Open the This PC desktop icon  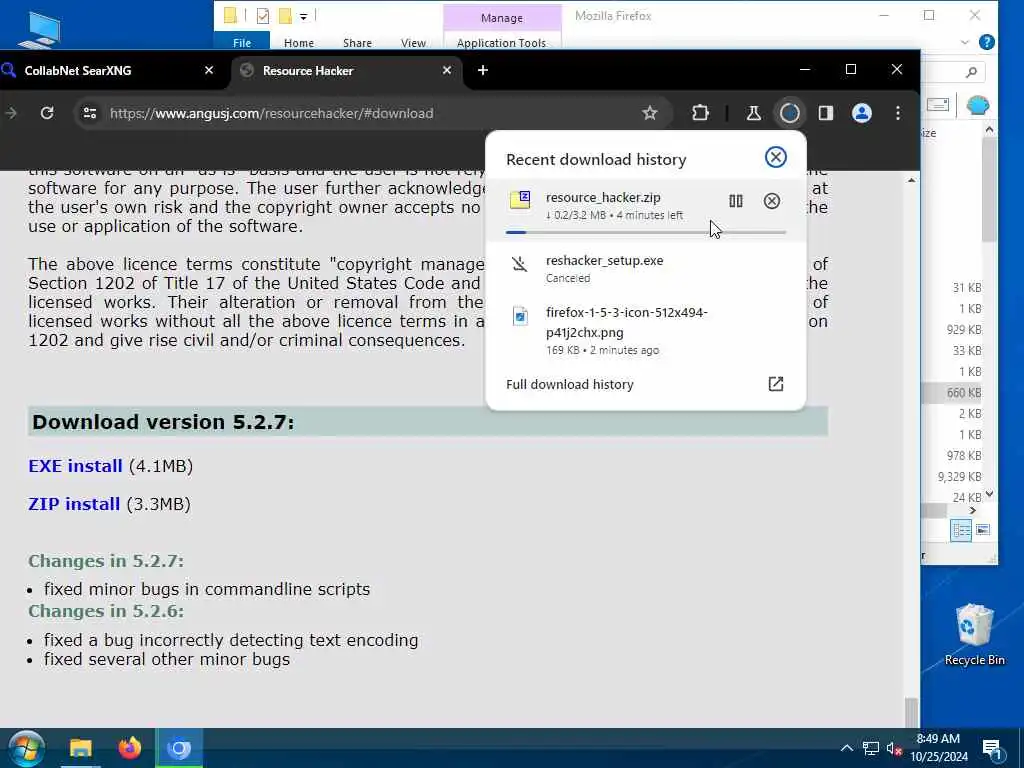coord(39,29)
